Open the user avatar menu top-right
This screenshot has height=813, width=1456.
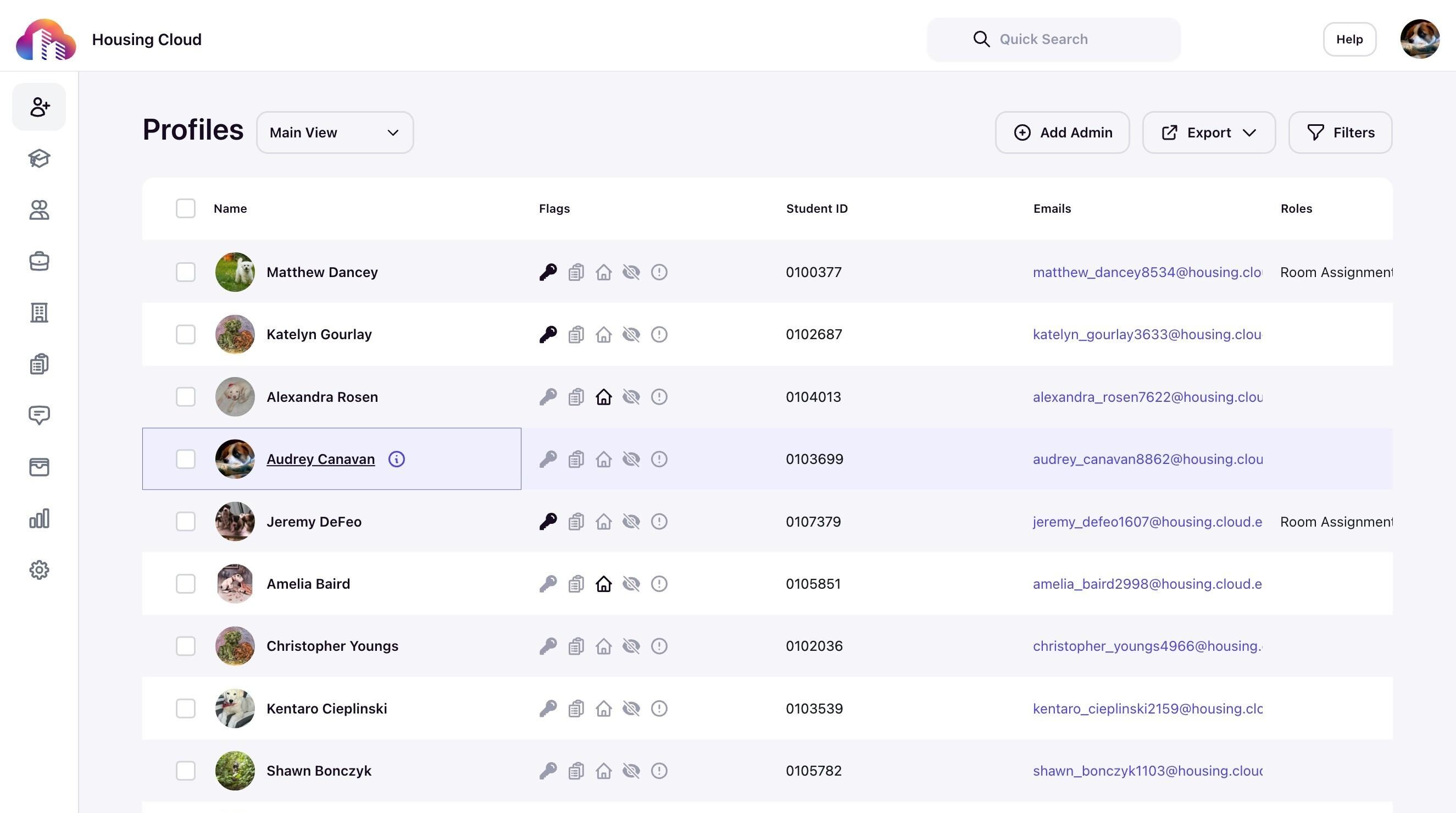coord(1419,39)
